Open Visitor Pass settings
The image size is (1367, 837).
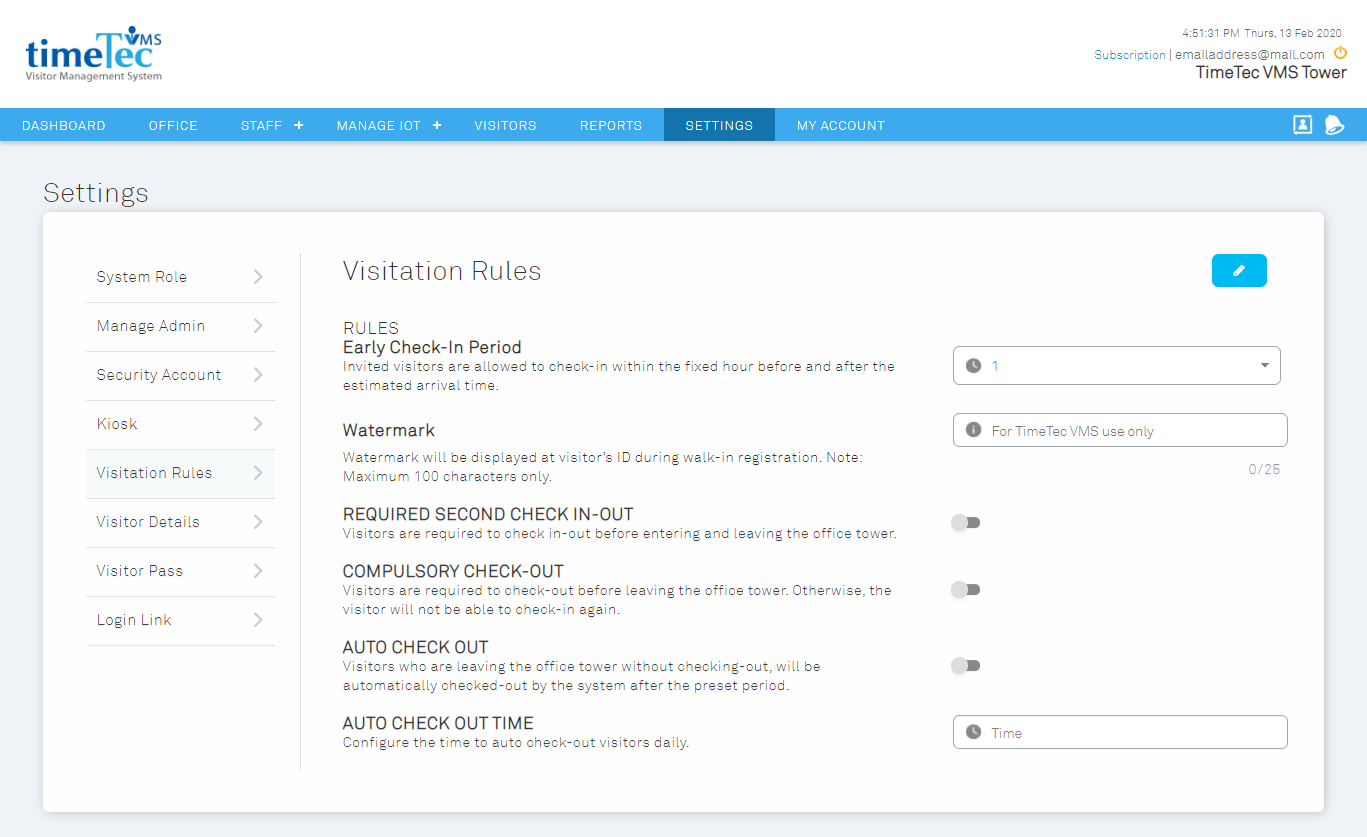click(x=180, y=571)
